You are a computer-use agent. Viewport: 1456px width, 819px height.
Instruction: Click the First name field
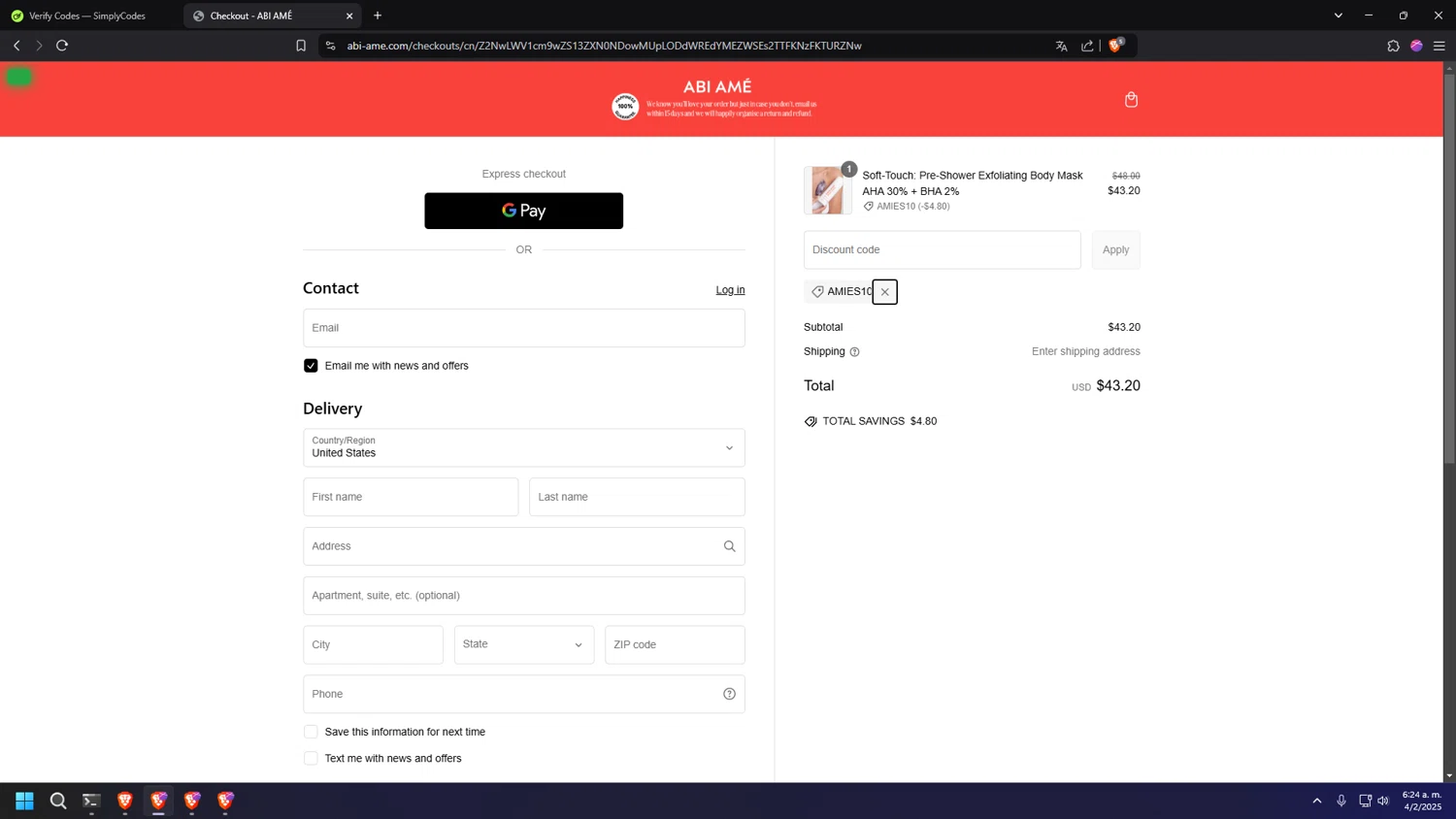click(411, 497)
